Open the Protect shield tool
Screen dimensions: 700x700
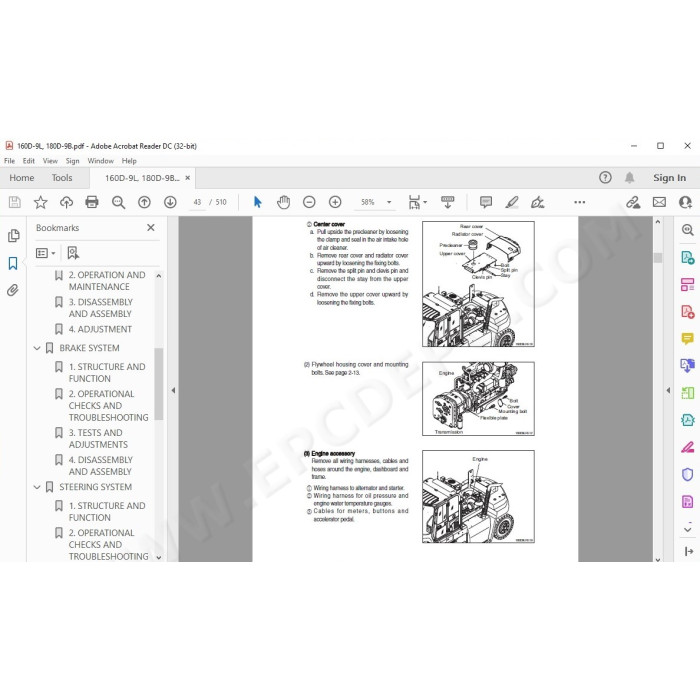[x=688, y=474]
